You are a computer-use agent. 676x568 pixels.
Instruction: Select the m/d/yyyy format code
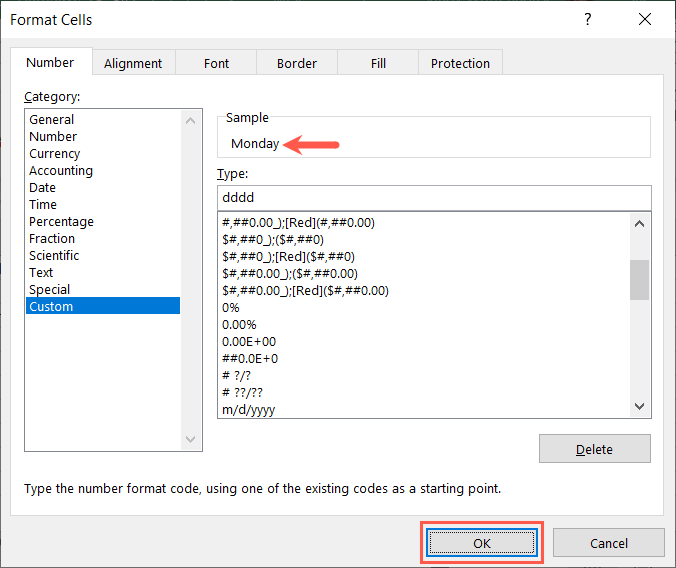(x=250, y=409)
